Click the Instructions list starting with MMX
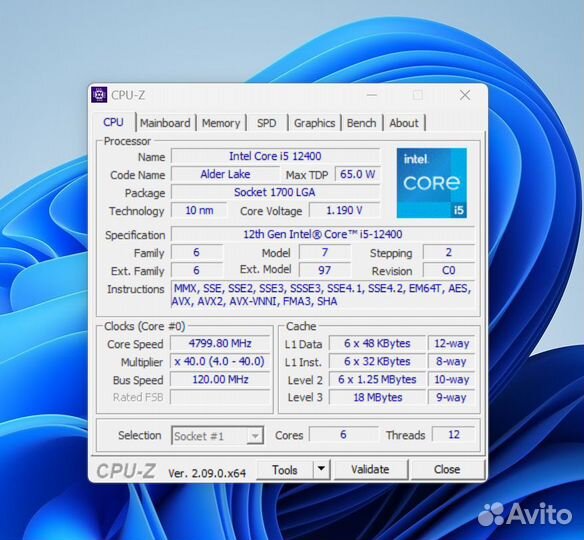 click(323, 295)
